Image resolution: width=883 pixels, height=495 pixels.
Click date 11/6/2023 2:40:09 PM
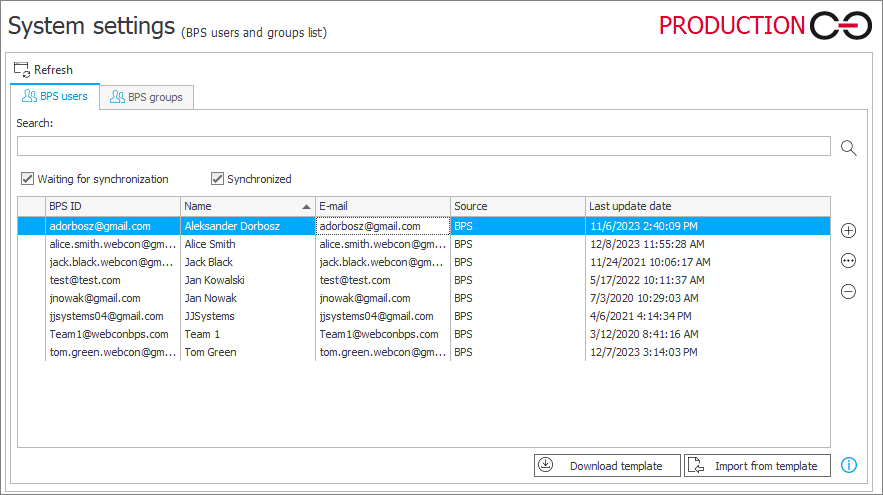click(x=708, y=226)
